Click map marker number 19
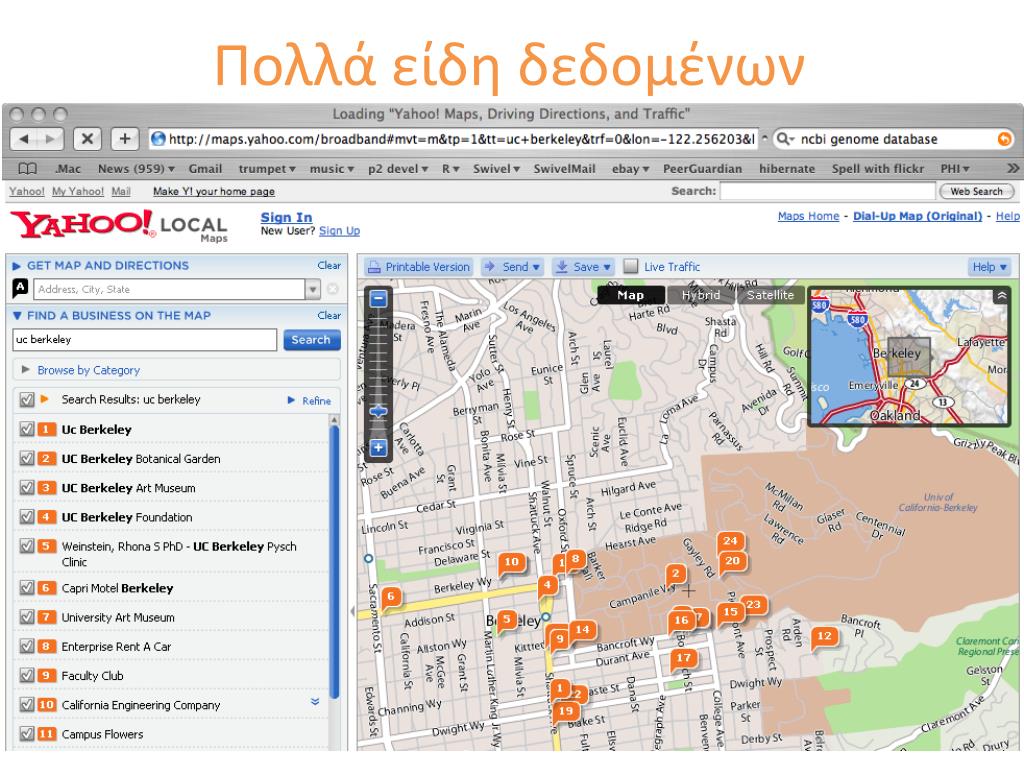 [x=566, y=712]
